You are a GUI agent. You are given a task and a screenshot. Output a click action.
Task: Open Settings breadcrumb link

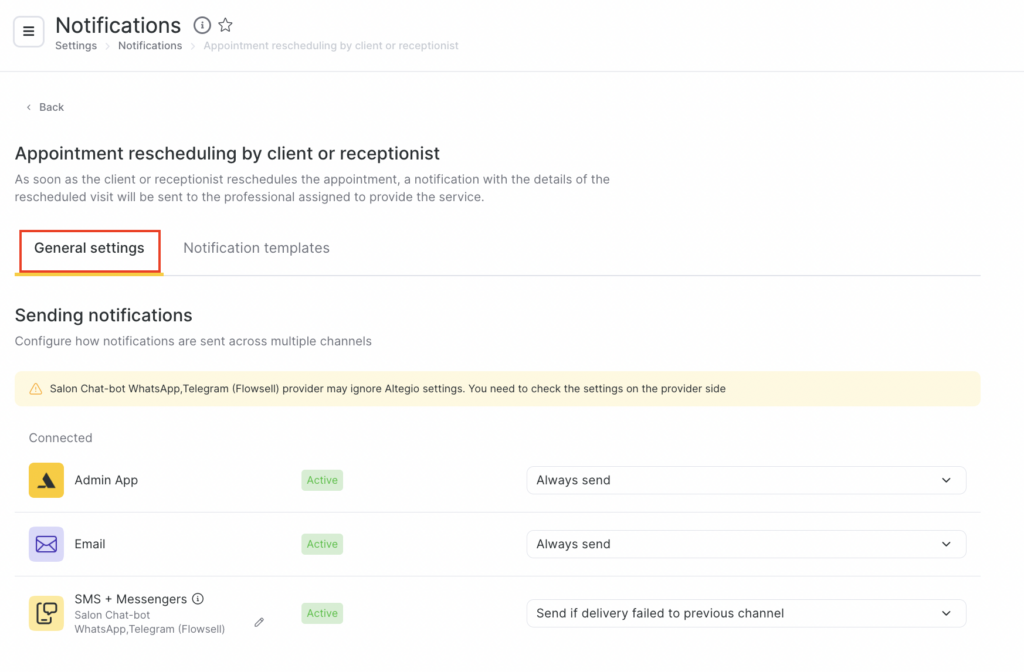(76, 46)
